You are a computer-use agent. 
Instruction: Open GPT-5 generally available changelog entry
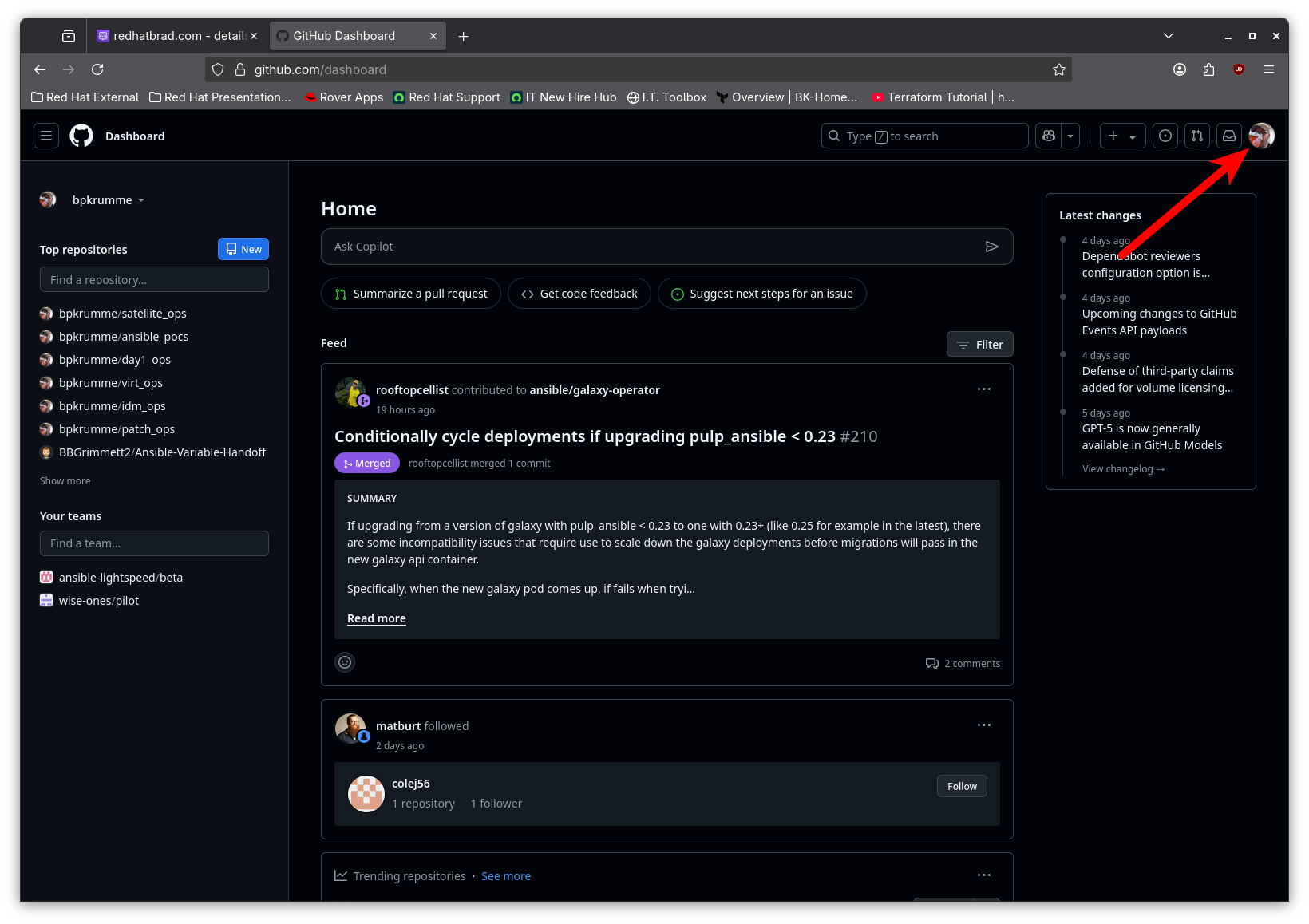click(1153, 437)
